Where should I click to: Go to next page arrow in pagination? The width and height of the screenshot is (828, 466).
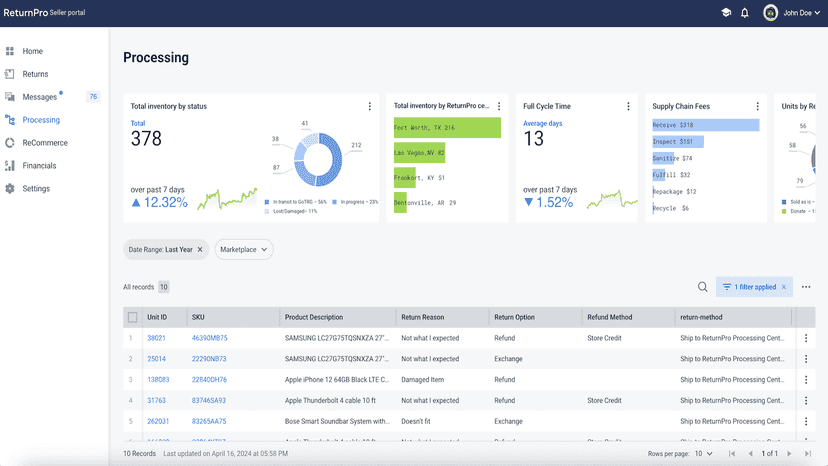(789, 453)
